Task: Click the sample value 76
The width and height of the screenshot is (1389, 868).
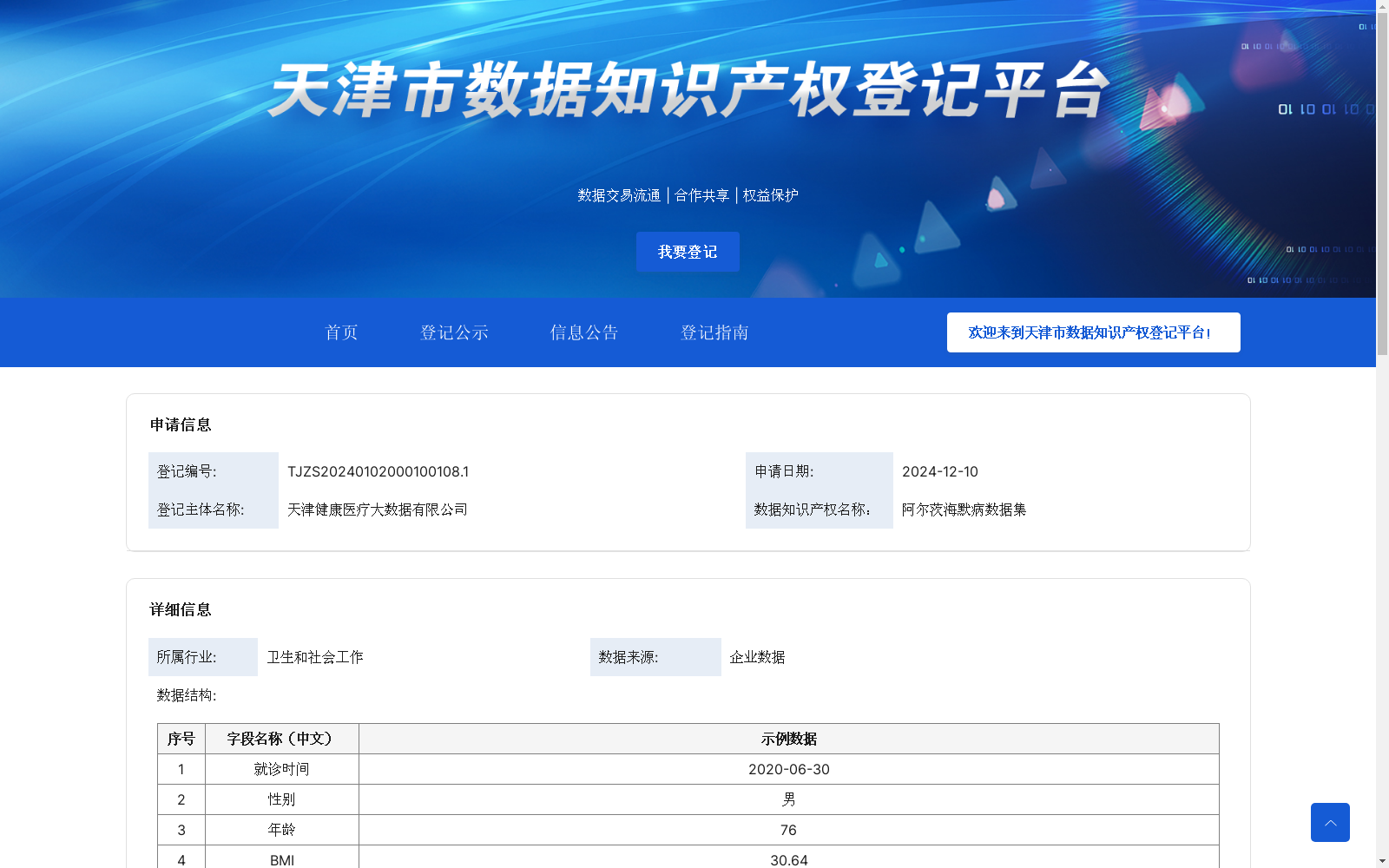Action: click(x=789, y=830)
